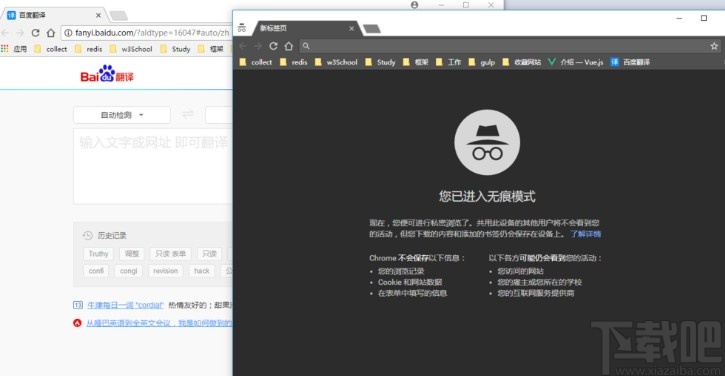
Task: Click the incognito hat and glasses logo
Action: 487,142
